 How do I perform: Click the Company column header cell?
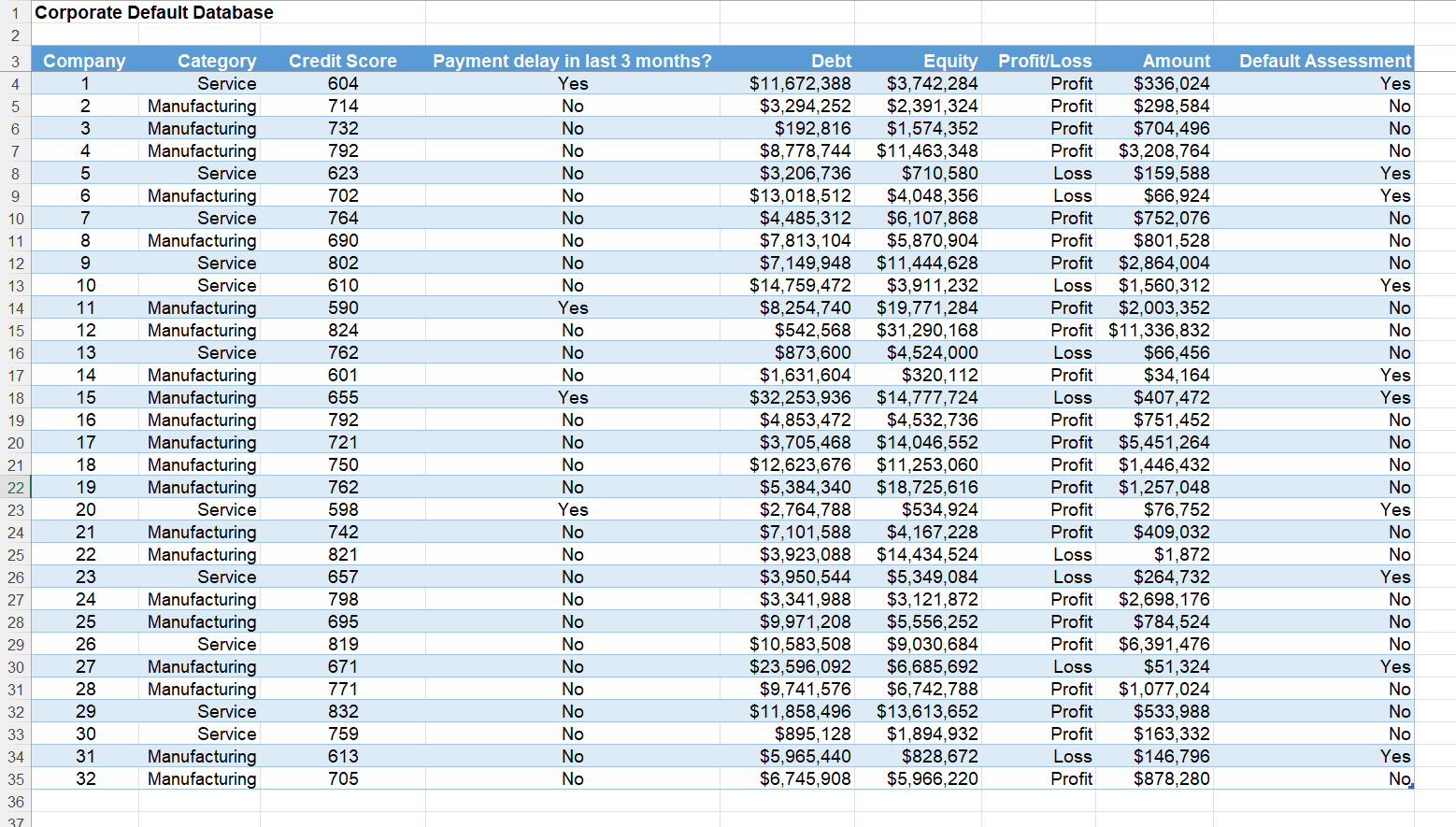pyautogui.click(x=84, y=60)
